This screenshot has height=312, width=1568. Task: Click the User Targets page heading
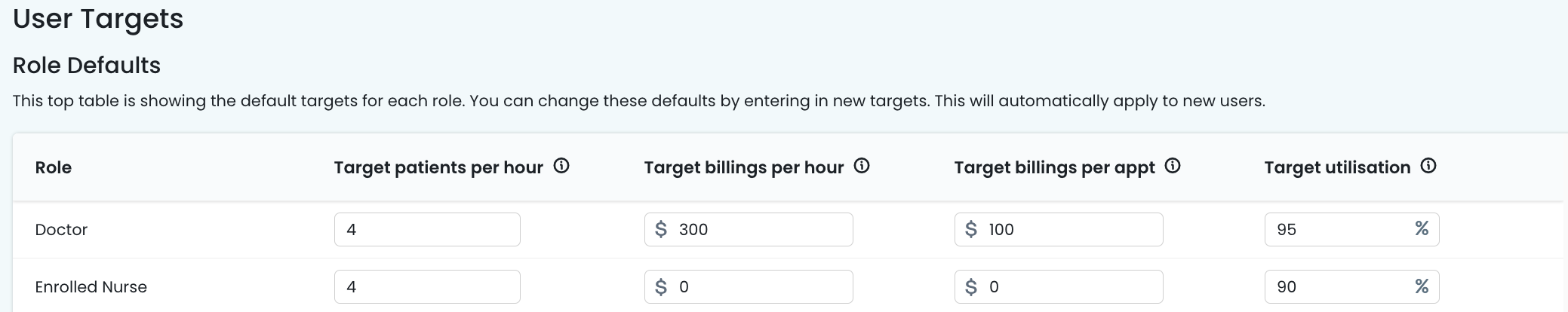pos(98,19)
